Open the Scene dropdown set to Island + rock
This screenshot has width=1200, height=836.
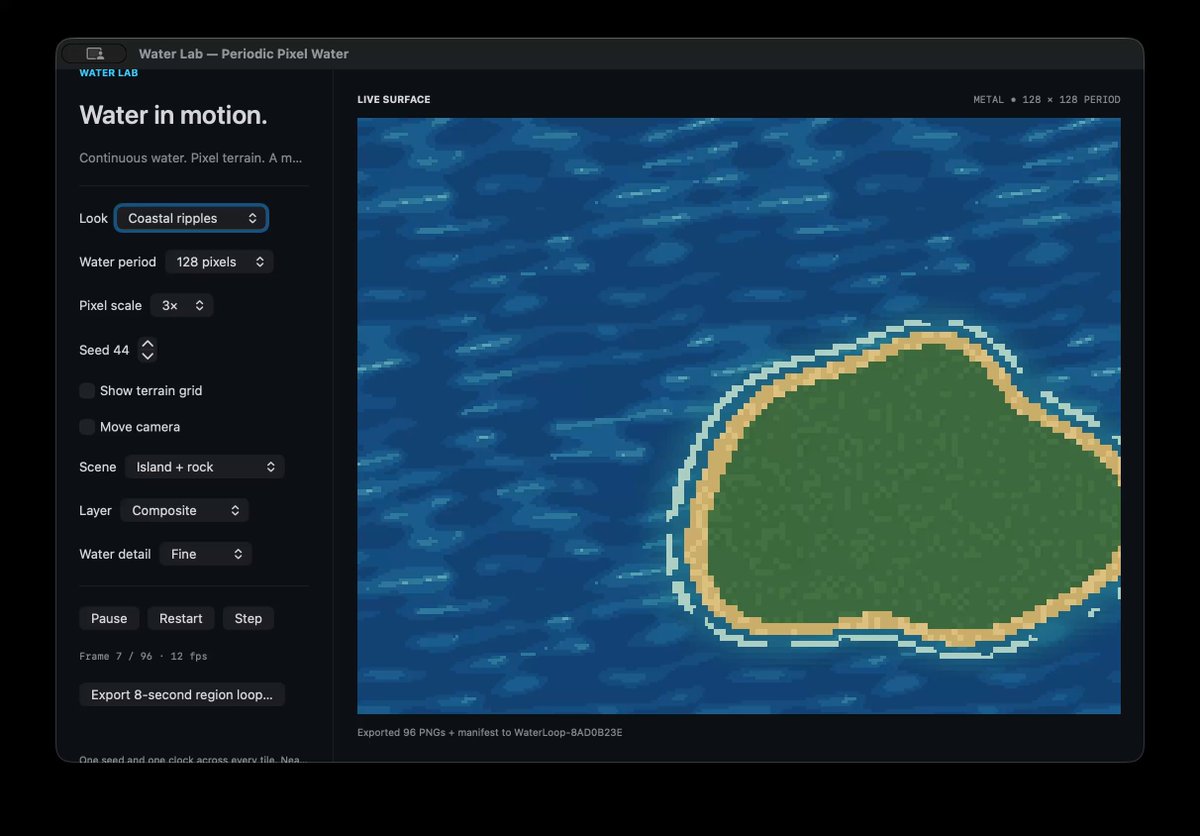pos(205,467)
